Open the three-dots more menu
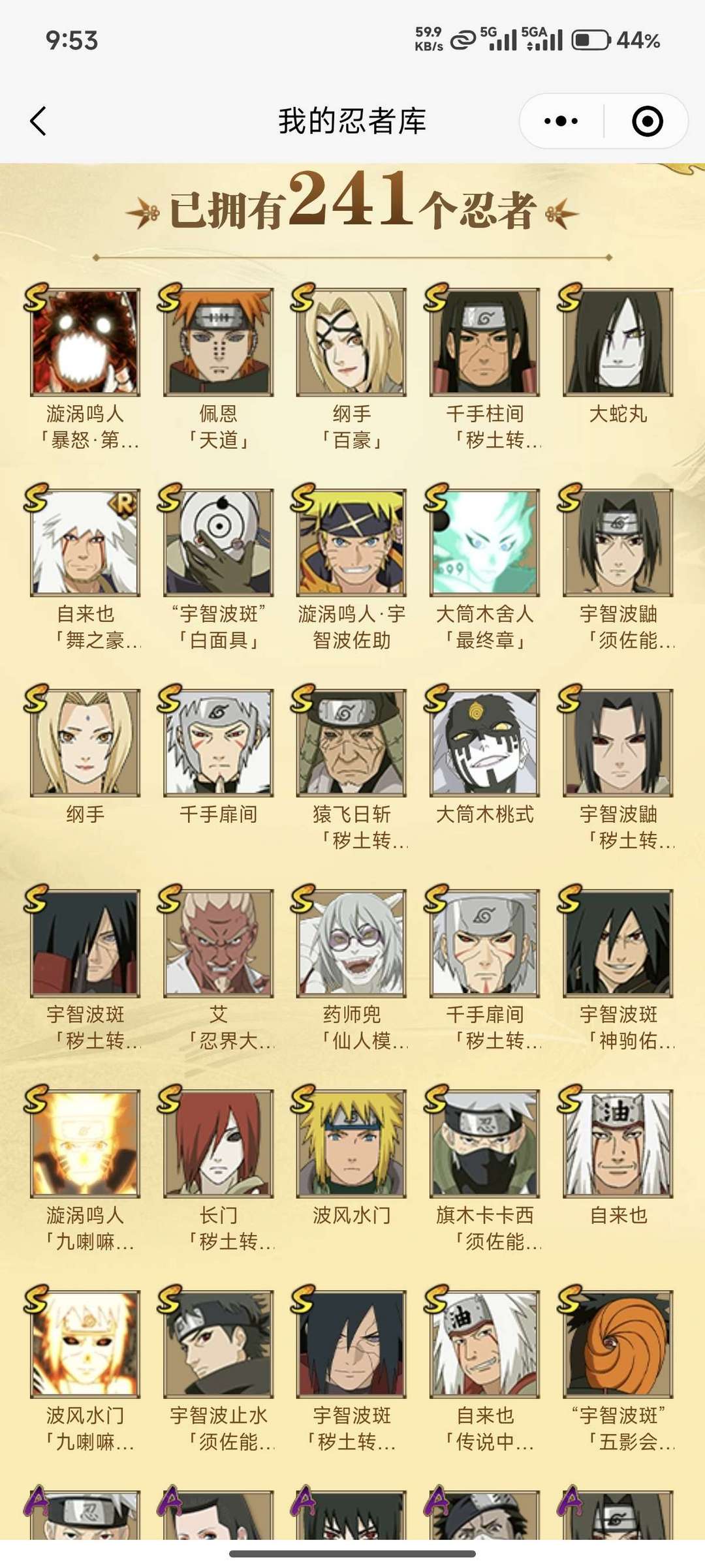 (561, 121)
